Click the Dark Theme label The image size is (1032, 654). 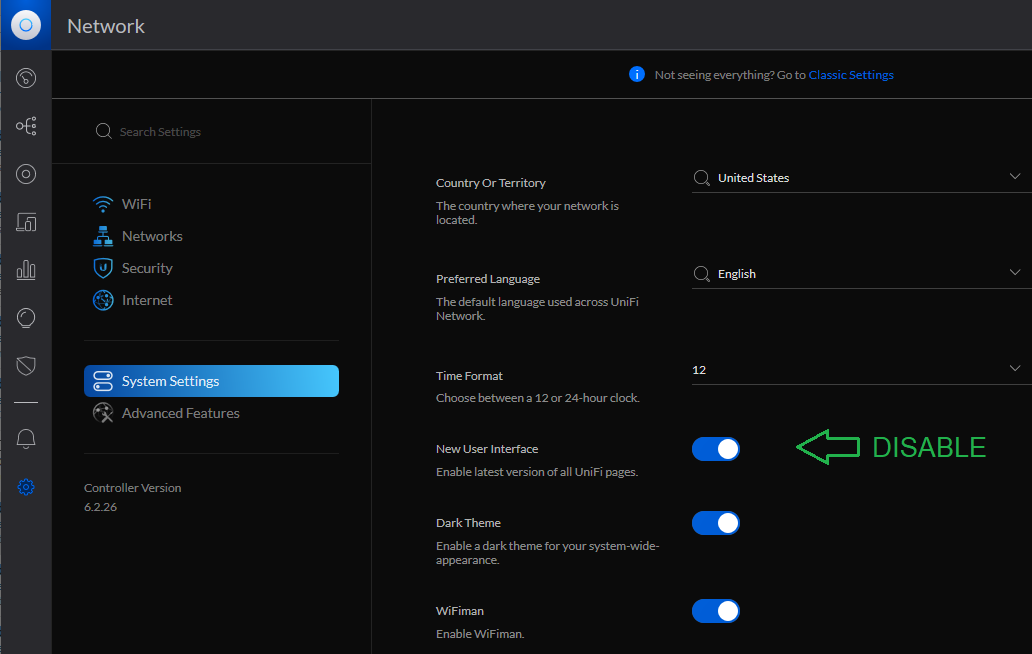point(468,523)
